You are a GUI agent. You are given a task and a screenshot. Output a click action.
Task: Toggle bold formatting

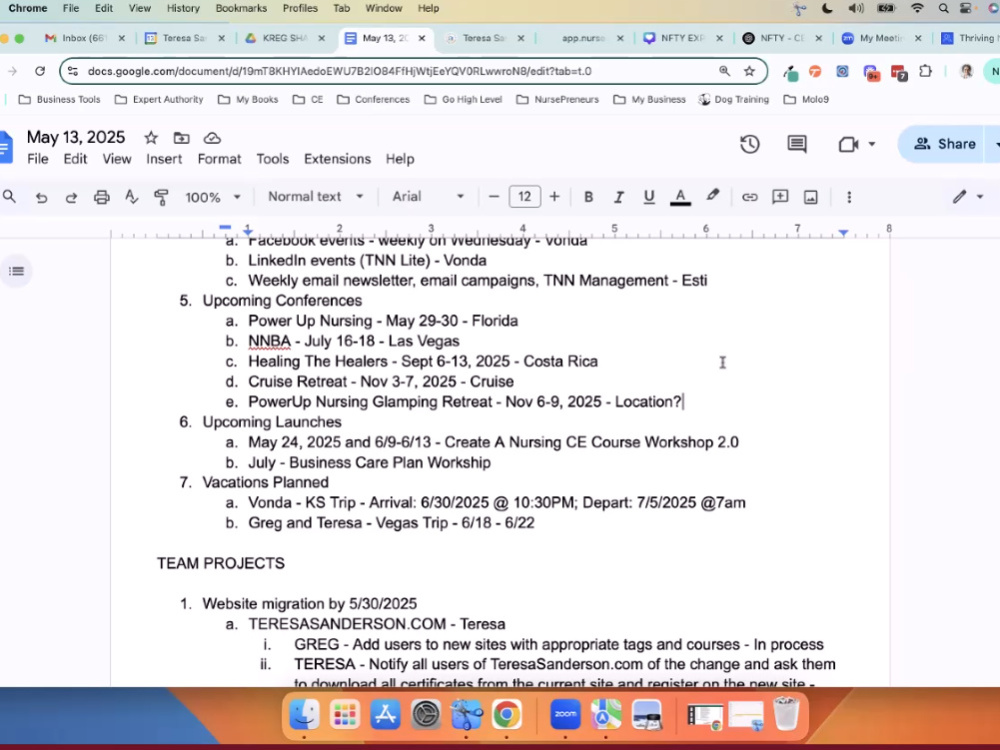coord(589,197)
